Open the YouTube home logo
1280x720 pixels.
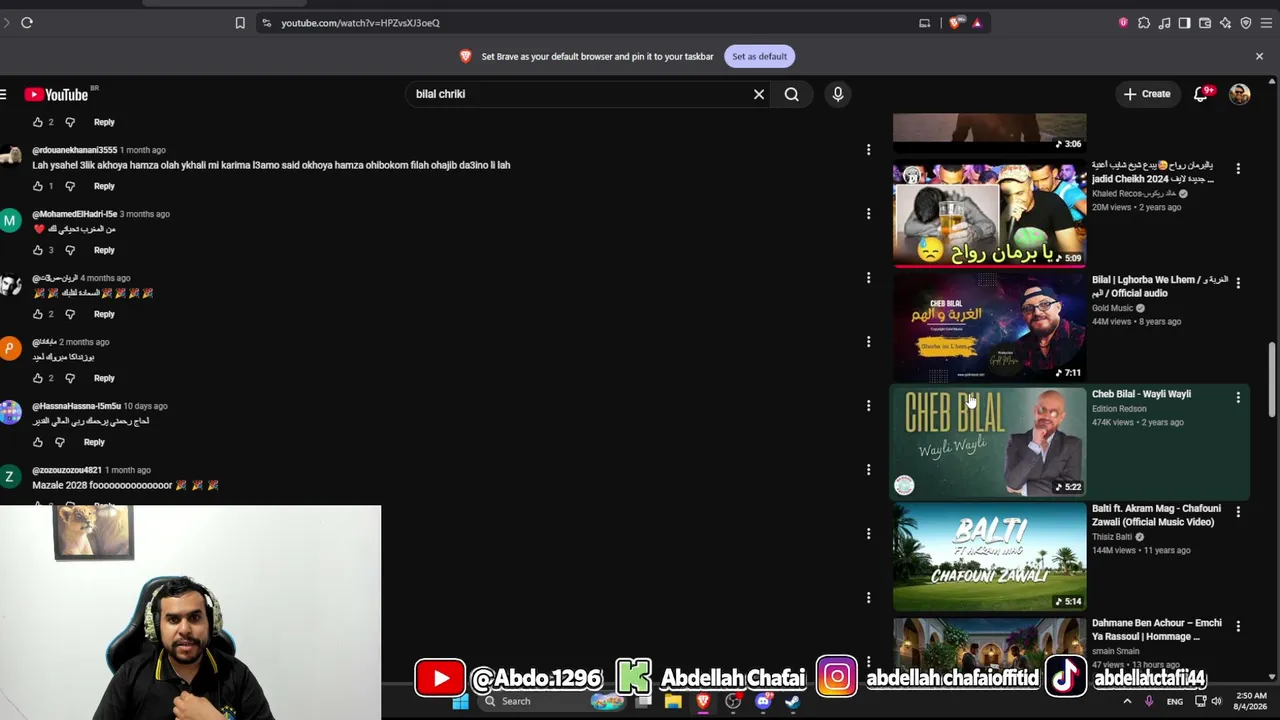click(x=57, y=94)
